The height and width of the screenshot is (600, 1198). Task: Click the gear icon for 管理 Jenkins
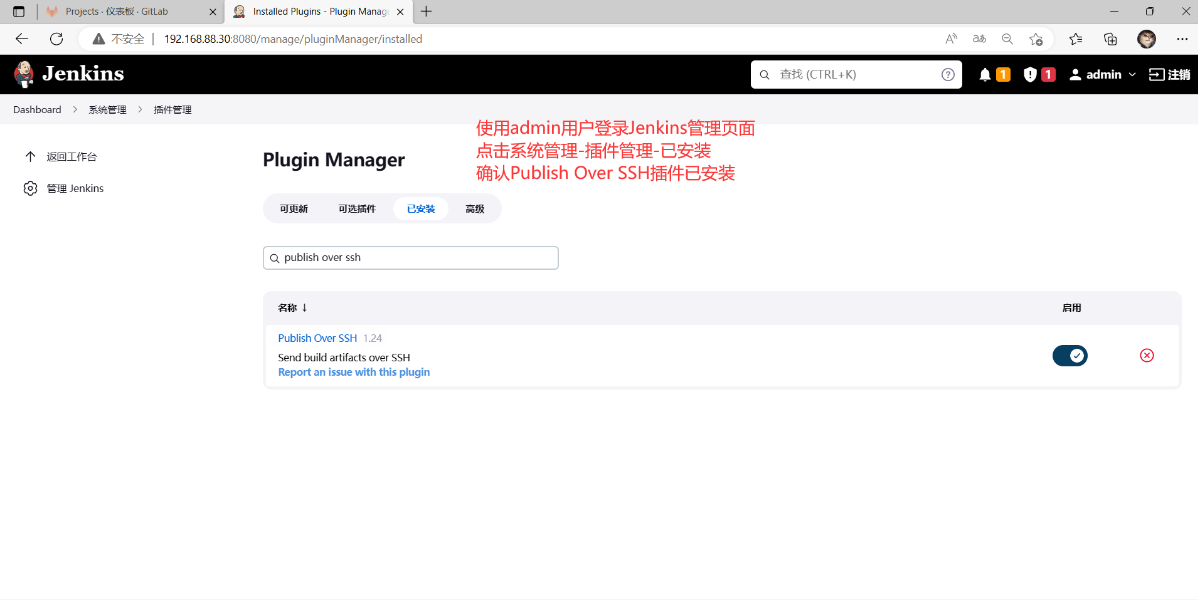pos(30,188)
